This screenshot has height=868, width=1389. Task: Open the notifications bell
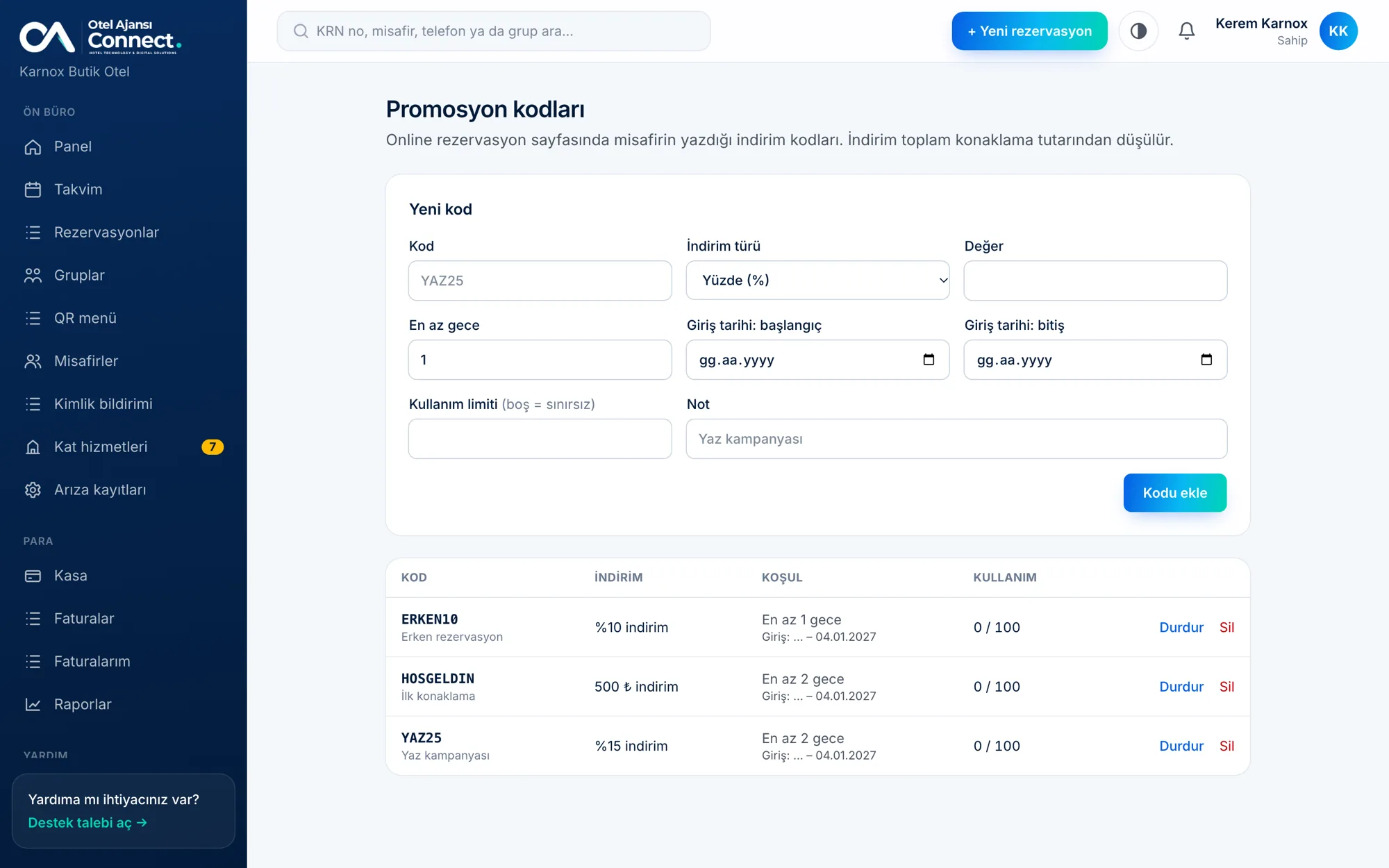[x=1187, y=31]
